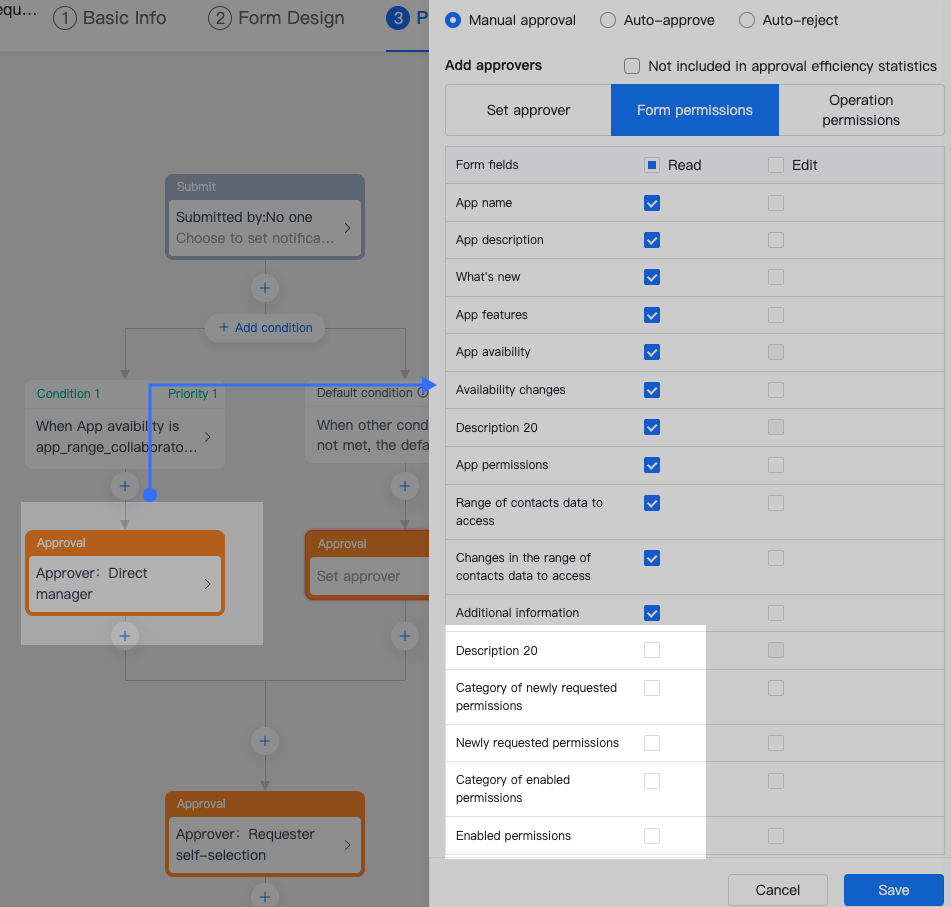Click the plus below the Set approver approval node
This screenshot has height=907, width=951.
(404, 635)
